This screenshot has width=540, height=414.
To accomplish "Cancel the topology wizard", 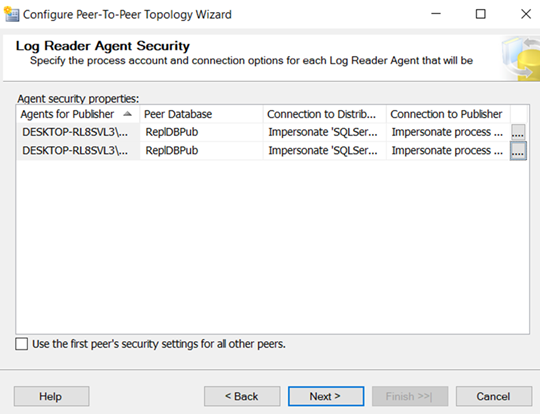I will (494, 396).
